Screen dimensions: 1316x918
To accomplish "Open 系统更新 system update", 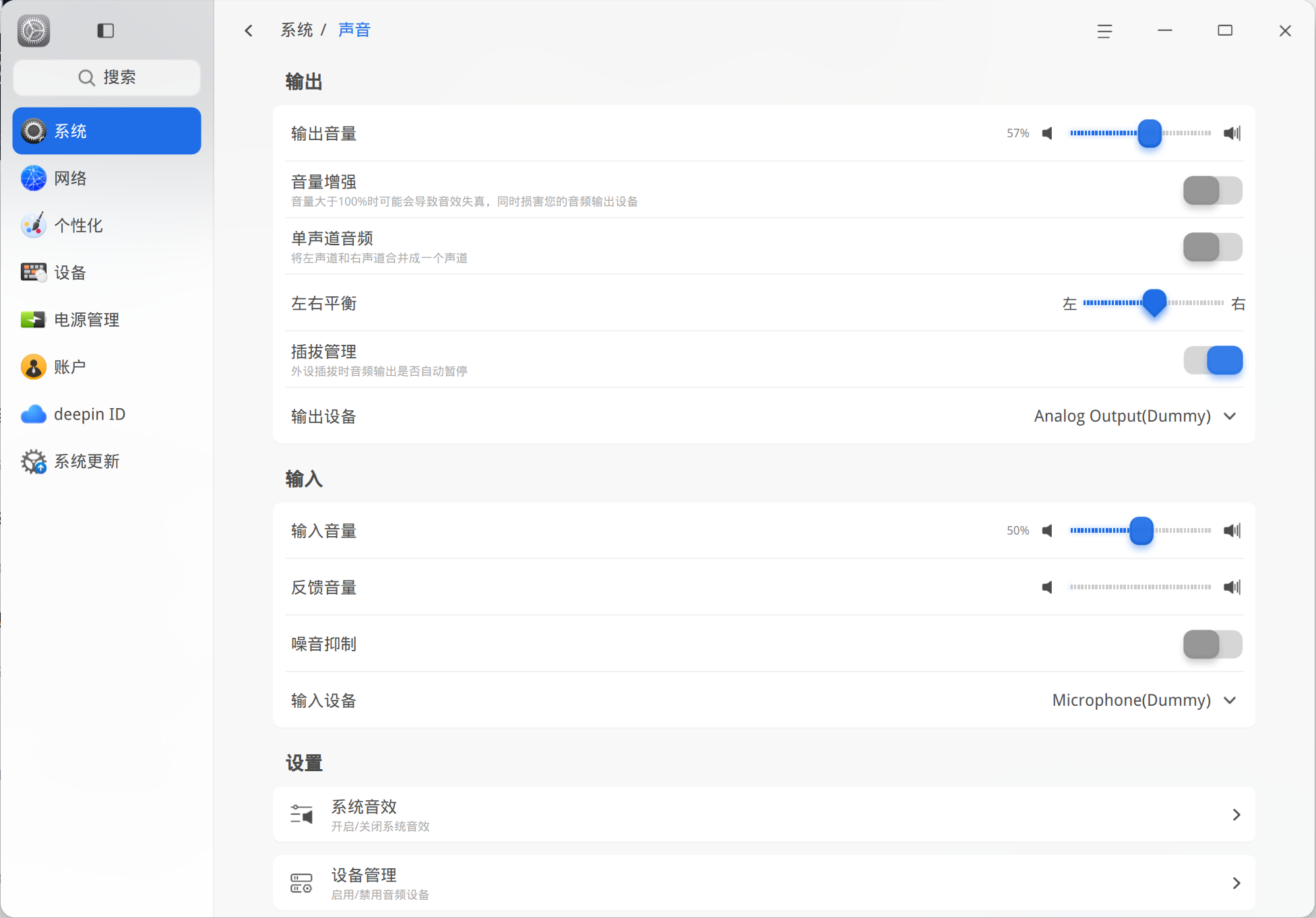I will [106, 461].
